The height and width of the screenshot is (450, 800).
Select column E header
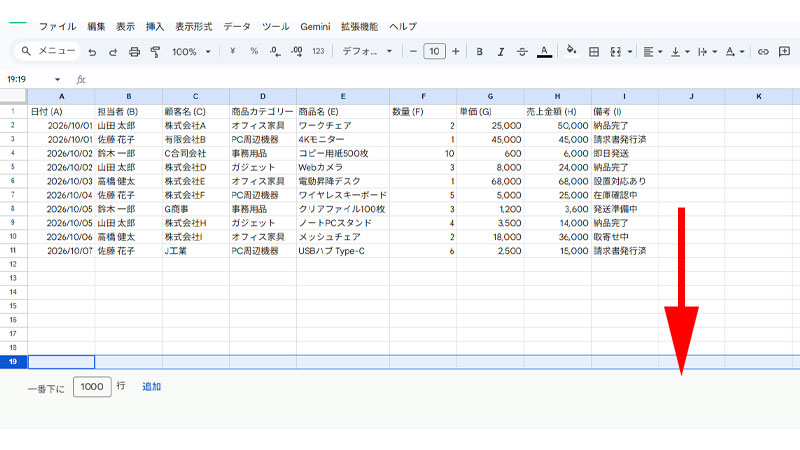[343, 96]
